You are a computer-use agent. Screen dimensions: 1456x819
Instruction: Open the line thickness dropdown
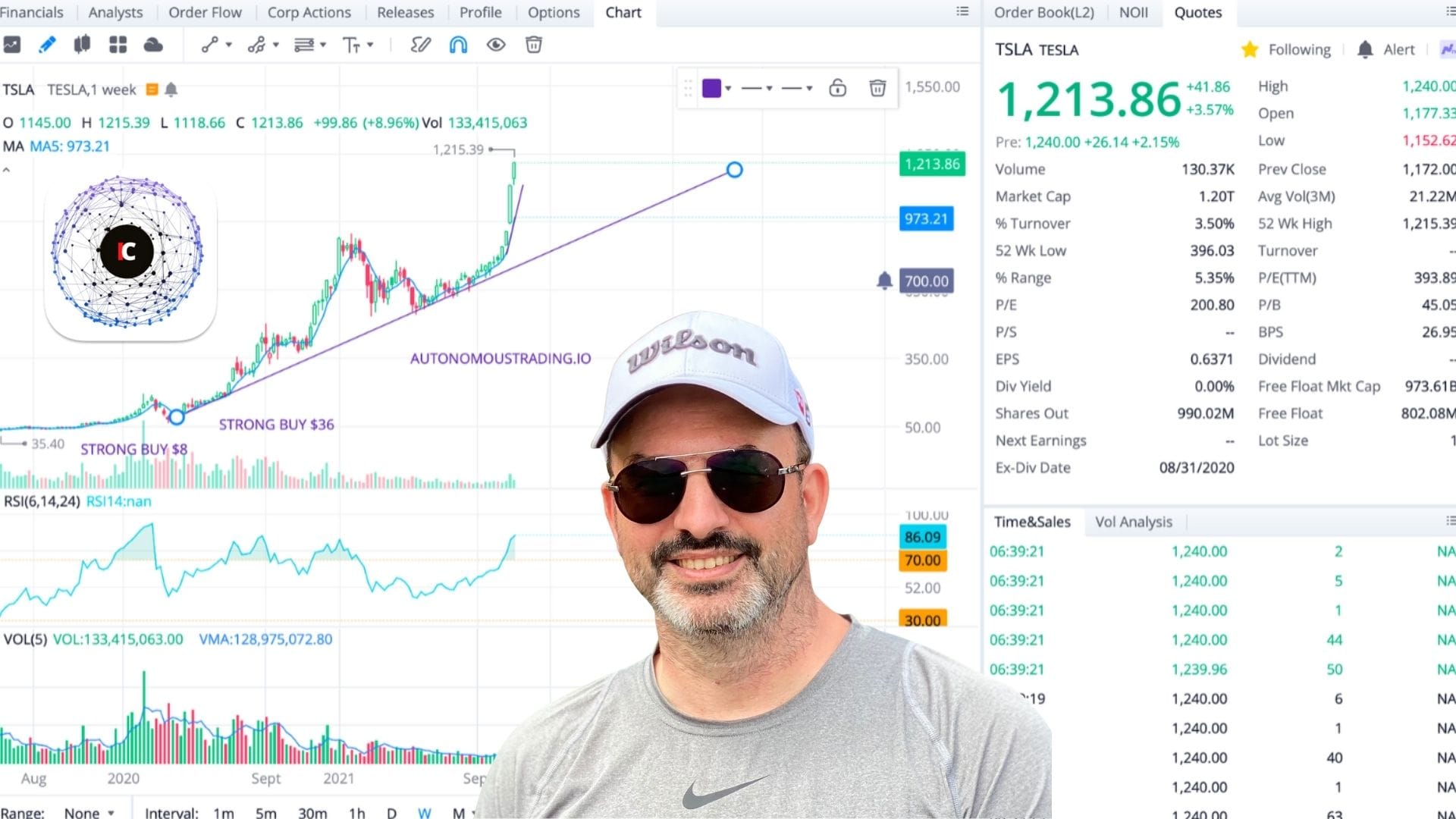[x=757, y=88]
